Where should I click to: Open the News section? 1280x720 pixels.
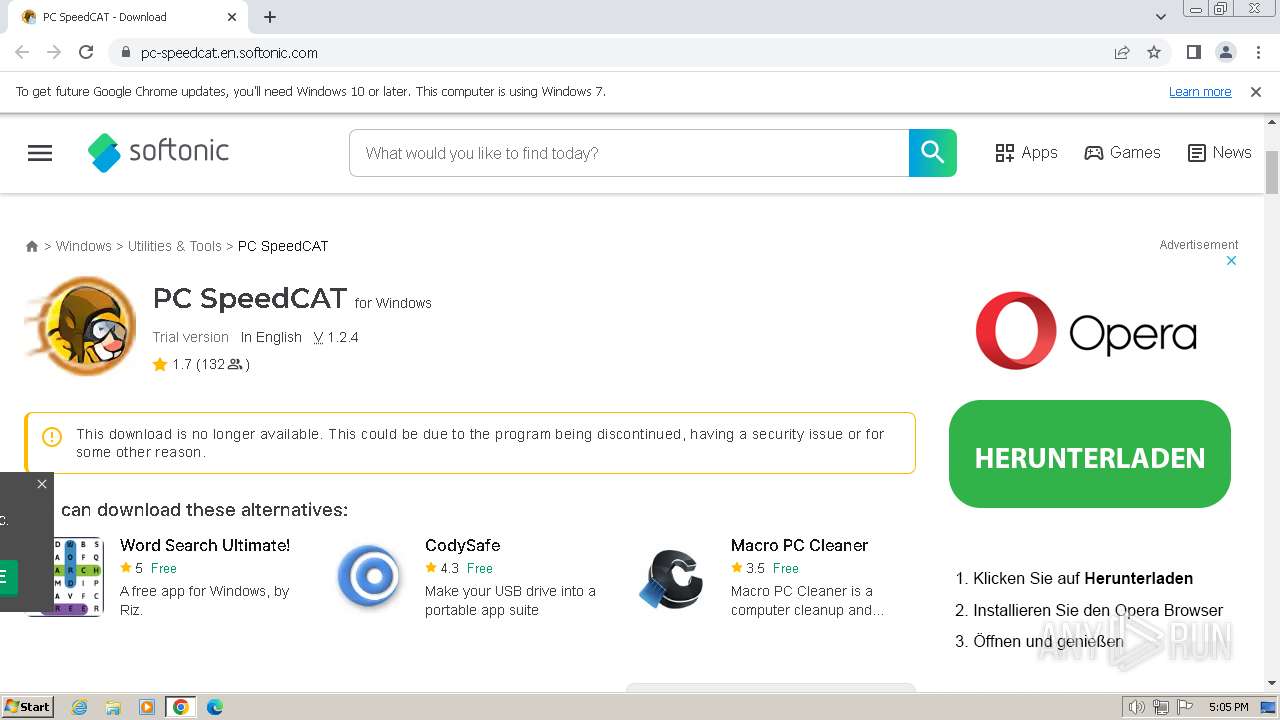point(1219,152)
